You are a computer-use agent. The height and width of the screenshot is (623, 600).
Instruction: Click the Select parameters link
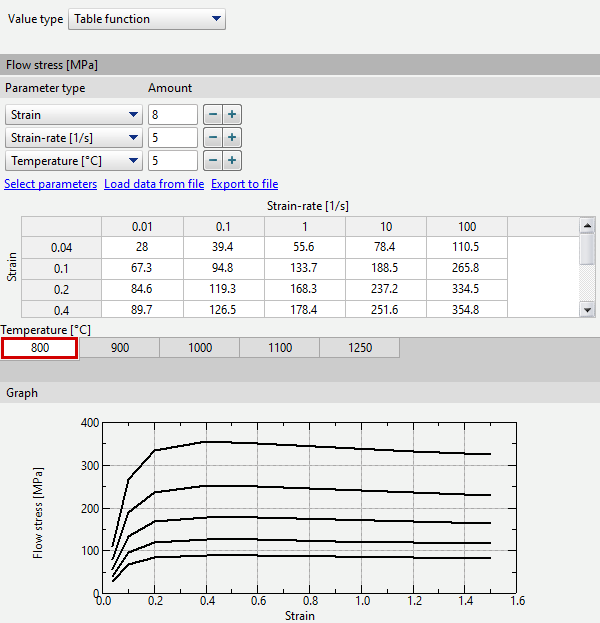[51, 184]
